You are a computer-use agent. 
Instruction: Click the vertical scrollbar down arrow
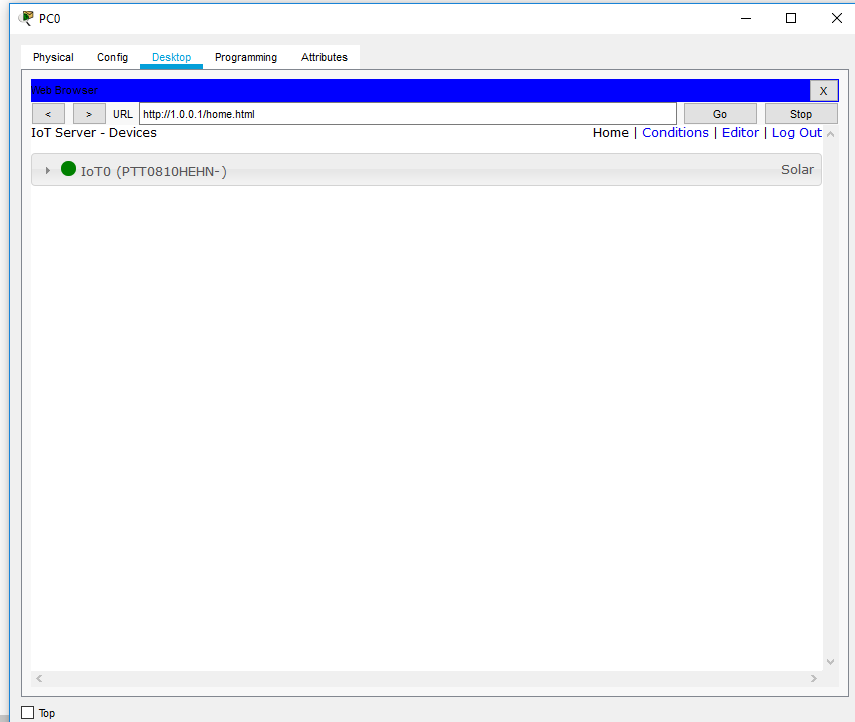pos(830,662)
